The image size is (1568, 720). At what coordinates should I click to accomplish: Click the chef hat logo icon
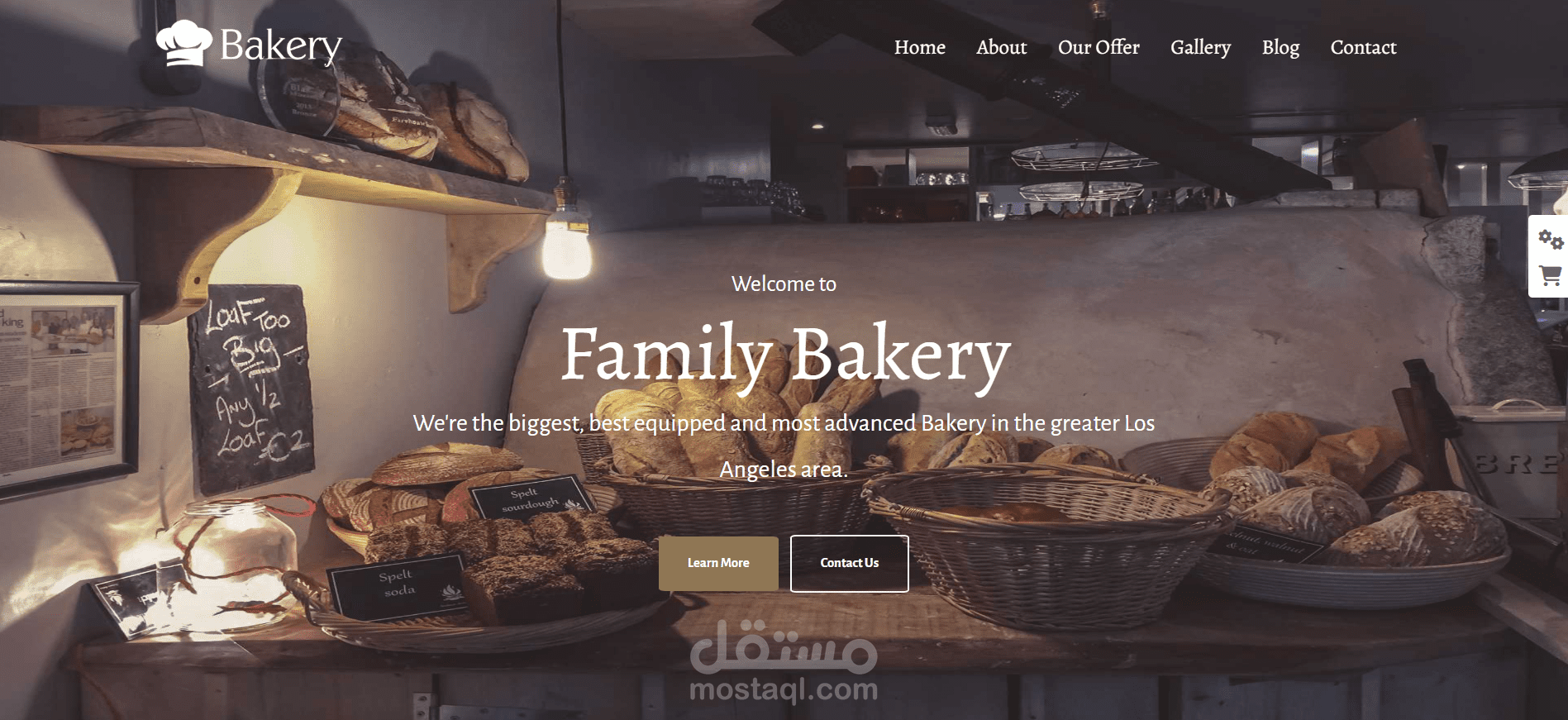tap(183, 43)
